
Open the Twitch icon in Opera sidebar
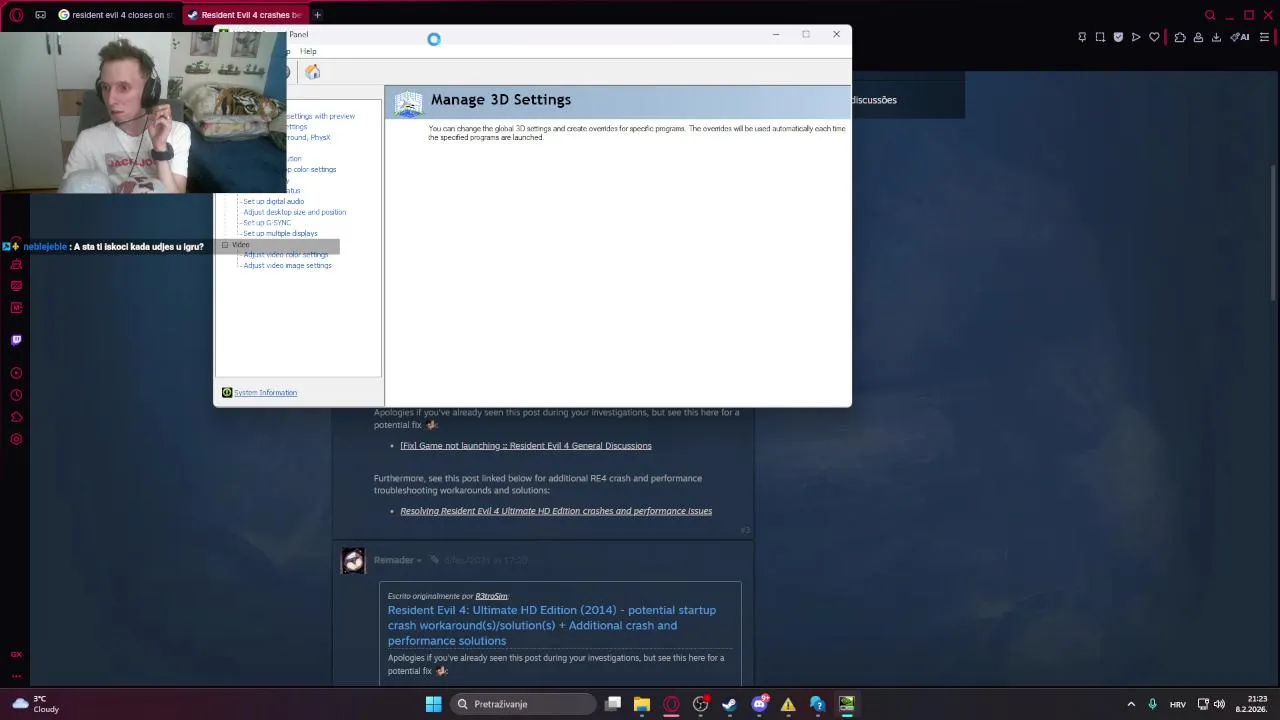pos(16,340)
